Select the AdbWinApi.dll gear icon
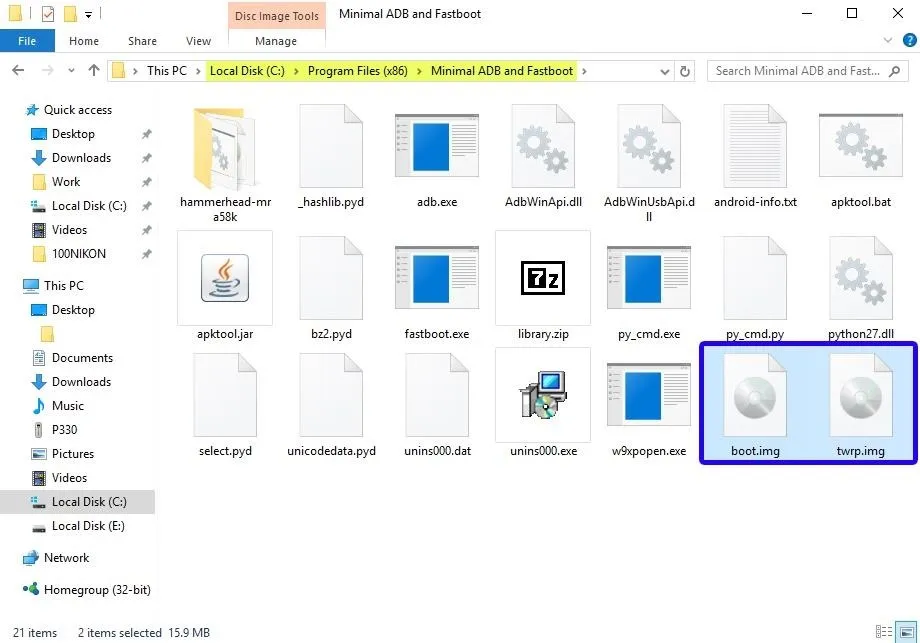 (543, 146)
